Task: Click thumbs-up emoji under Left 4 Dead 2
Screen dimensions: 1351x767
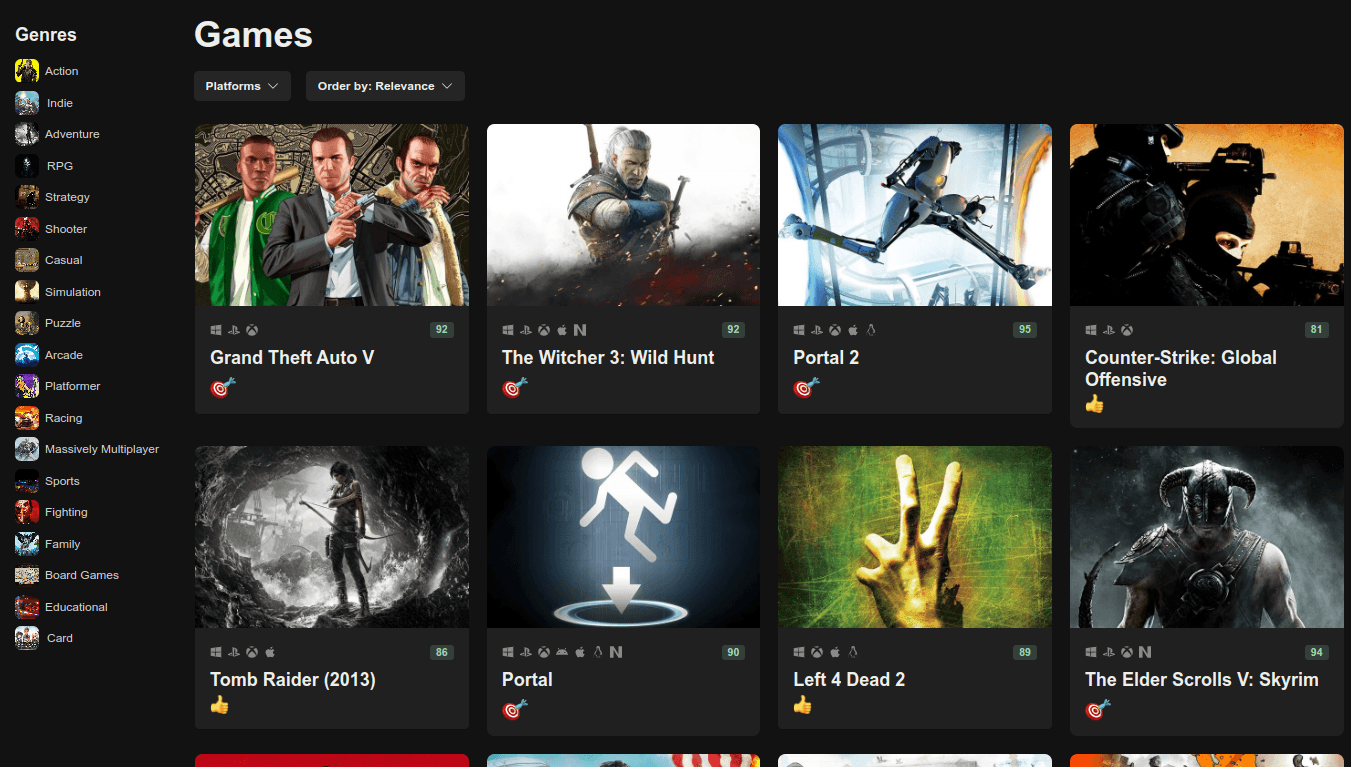Action: (x=803, y=705)
